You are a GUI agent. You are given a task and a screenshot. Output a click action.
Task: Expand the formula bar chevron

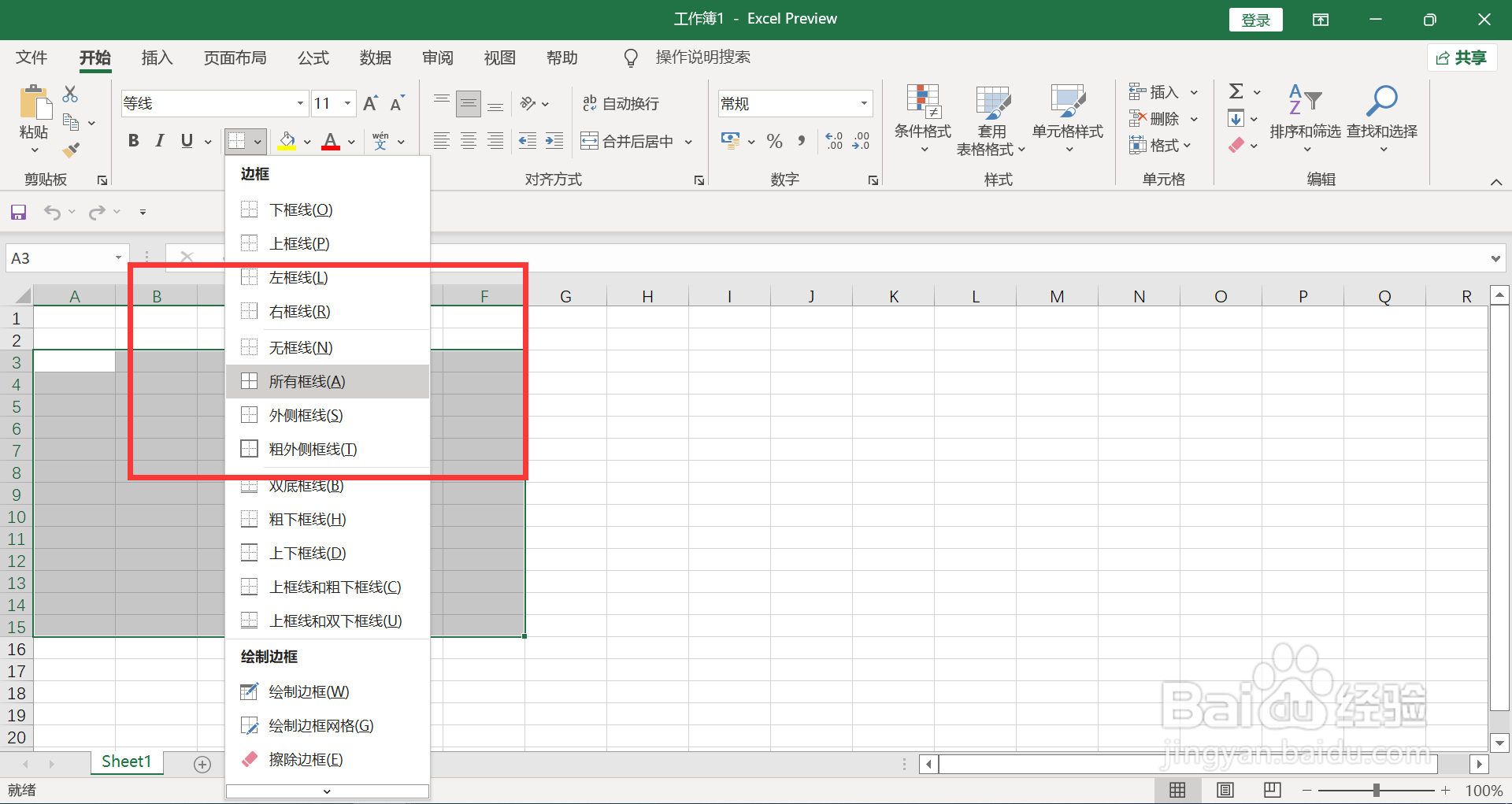pos(1495,258)
